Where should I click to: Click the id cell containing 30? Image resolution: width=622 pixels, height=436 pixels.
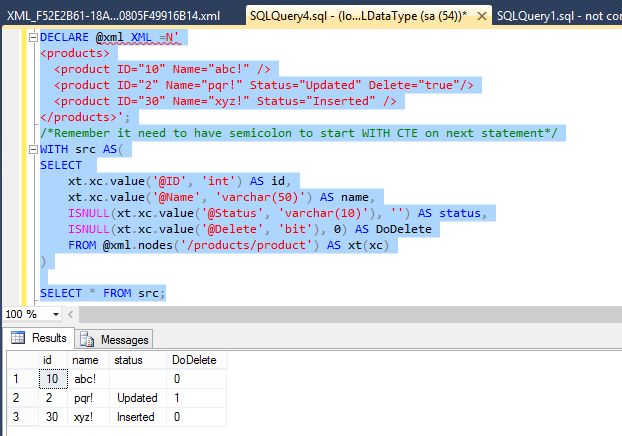pyautogui.click(x=53, y=417)
